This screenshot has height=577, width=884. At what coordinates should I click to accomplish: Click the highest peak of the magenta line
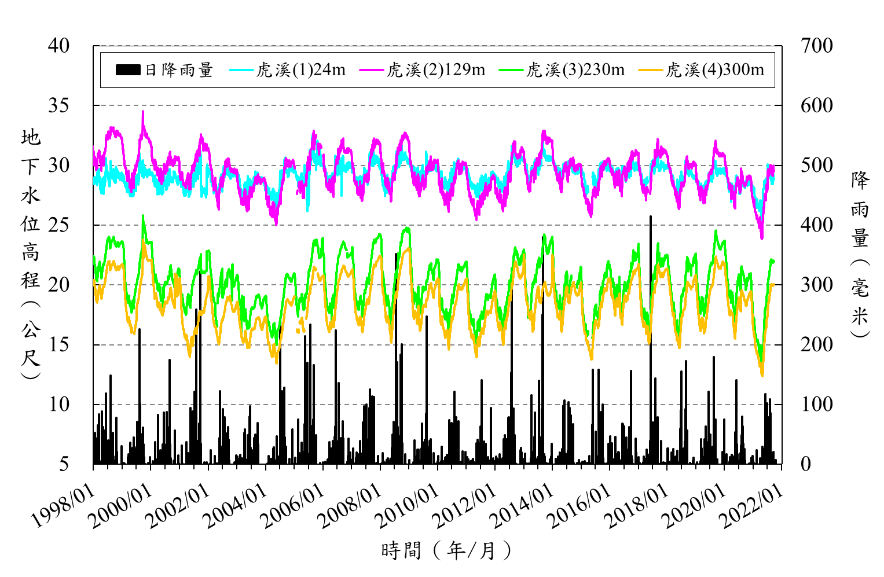coord(143,113)
